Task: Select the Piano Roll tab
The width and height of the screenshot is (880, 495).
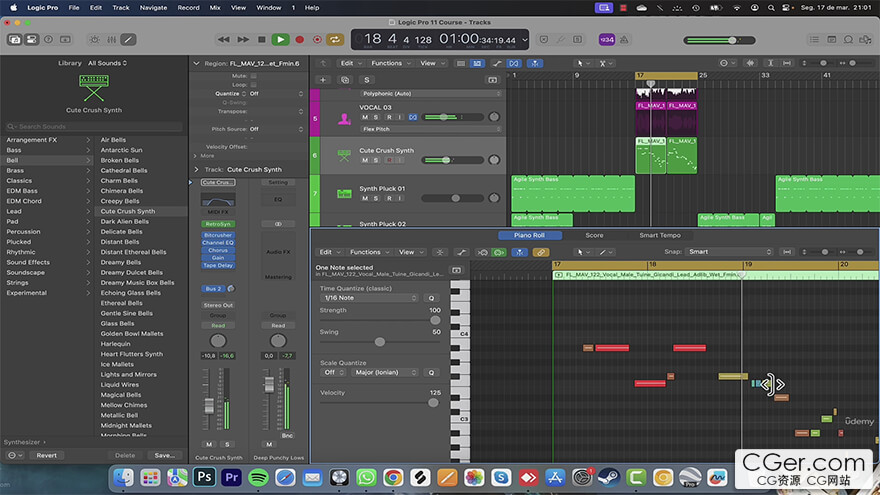Action: 529,235
